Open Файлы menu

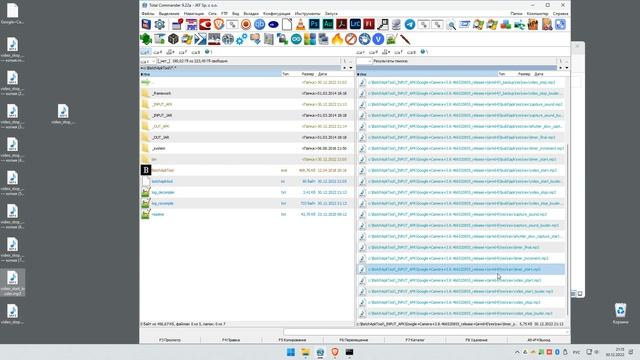coord(148,13)
